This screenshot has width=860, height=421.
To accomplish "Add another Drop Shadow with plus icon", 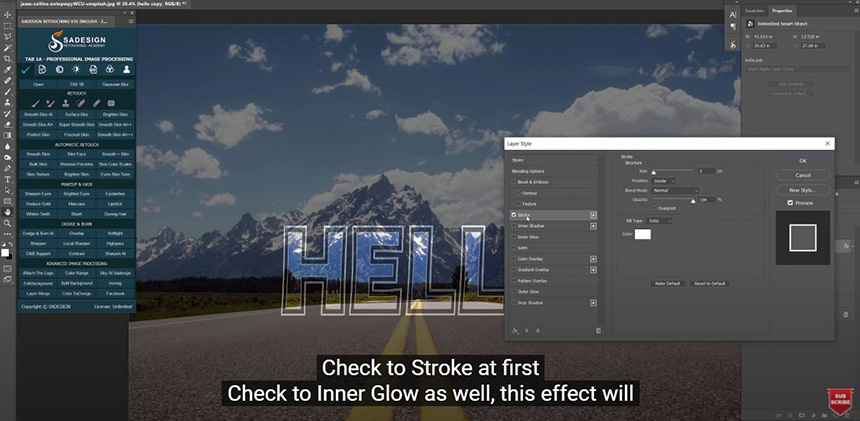I will [593, 303].
